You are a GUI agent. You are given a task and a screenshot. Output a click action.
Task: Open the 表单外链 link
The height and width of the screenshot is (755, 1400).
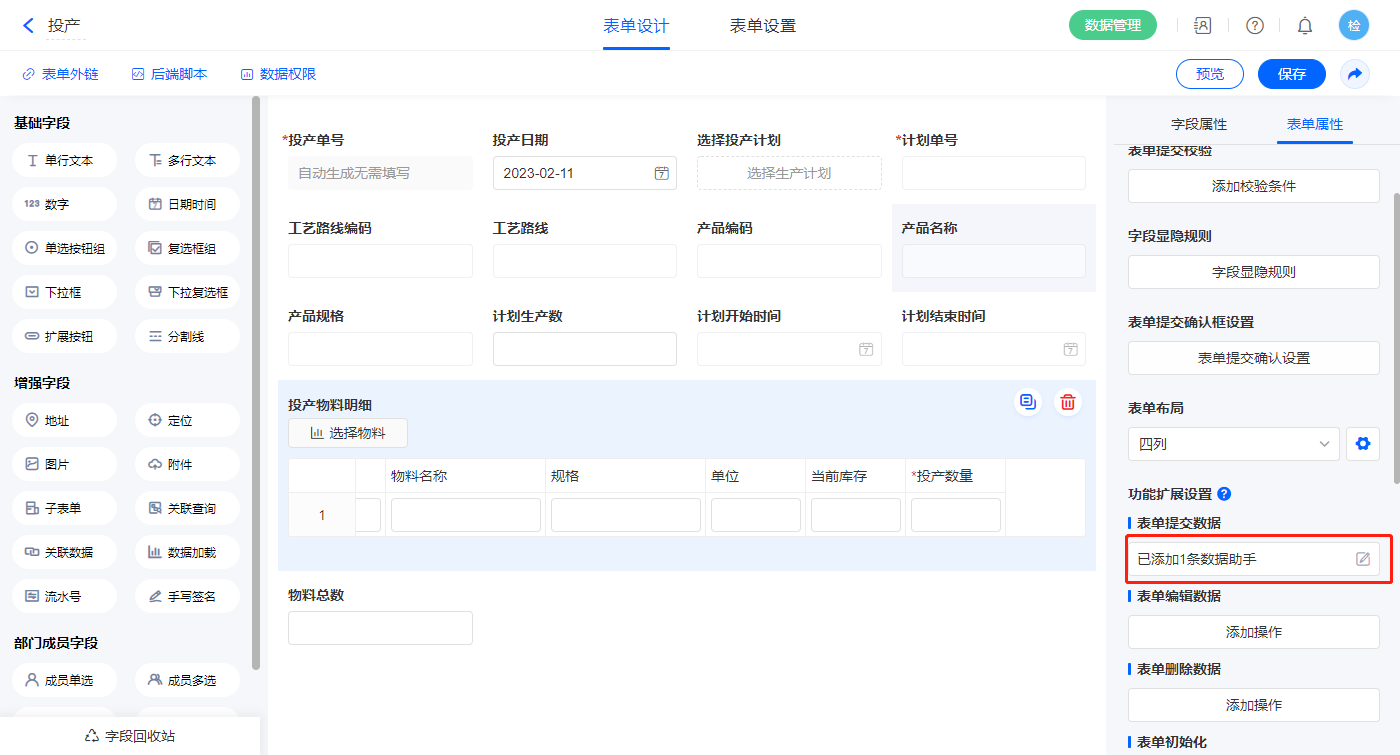(60, 74)
